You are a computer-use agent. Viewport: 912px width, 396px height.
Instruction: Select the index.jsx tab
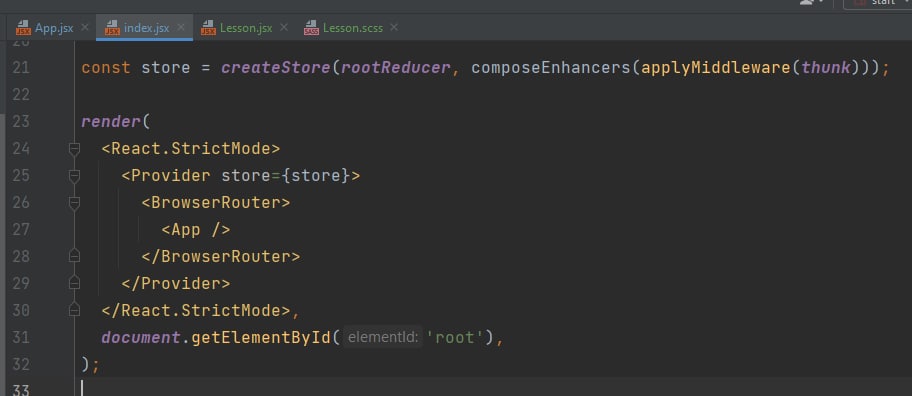pos(146,28)
